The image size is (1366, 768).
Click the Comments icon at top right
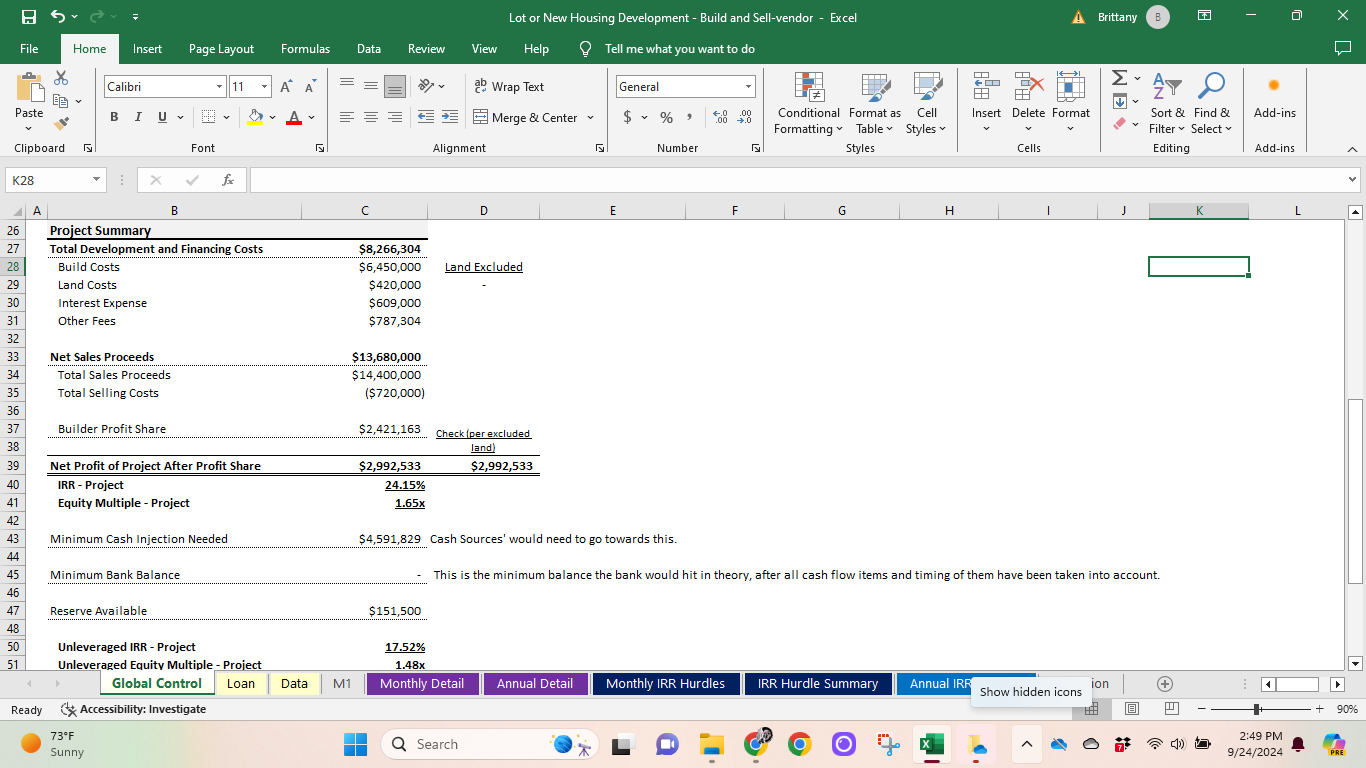pyautogui.click(x=1342, y=48)
